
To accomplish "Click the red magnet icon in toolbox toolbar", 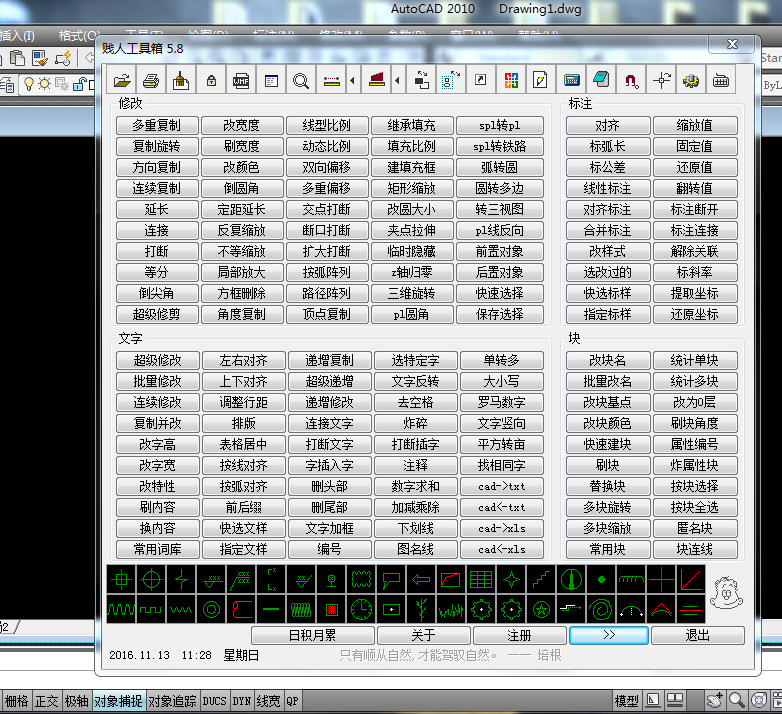I will [631, 80].
